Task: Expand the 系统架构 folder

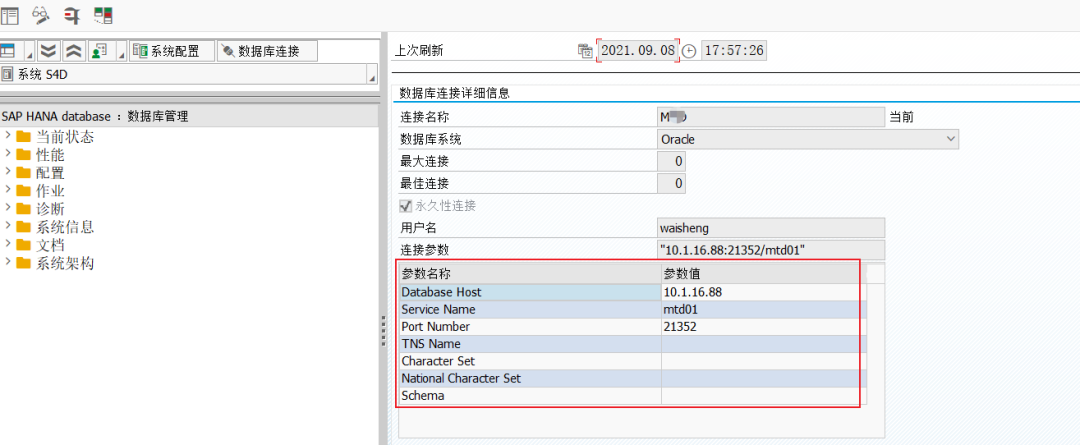Action: point(8,261)
